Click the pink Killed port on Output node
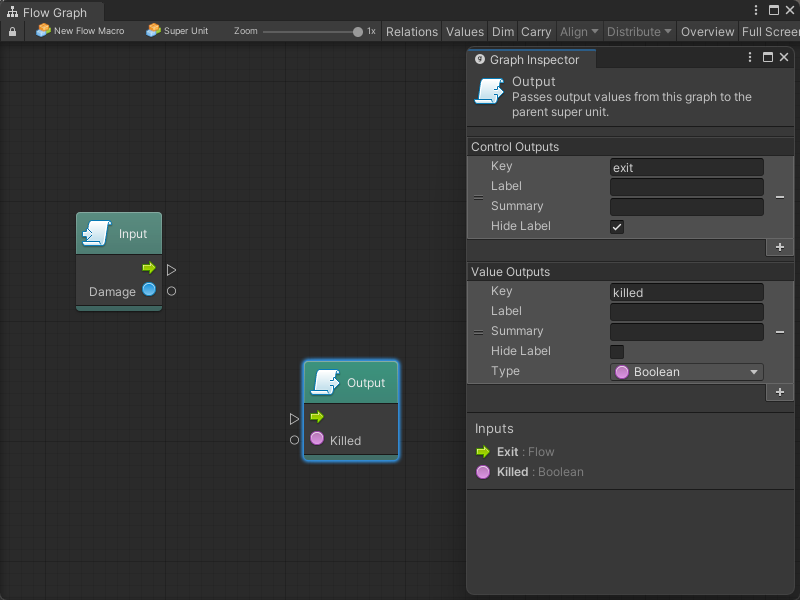Viewport: 800px width, 600px height. 317,439
